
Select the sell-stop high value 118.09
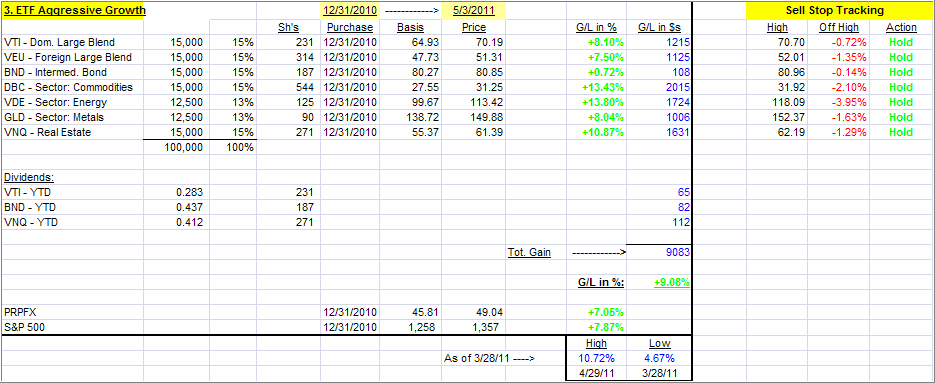[776, 102]
